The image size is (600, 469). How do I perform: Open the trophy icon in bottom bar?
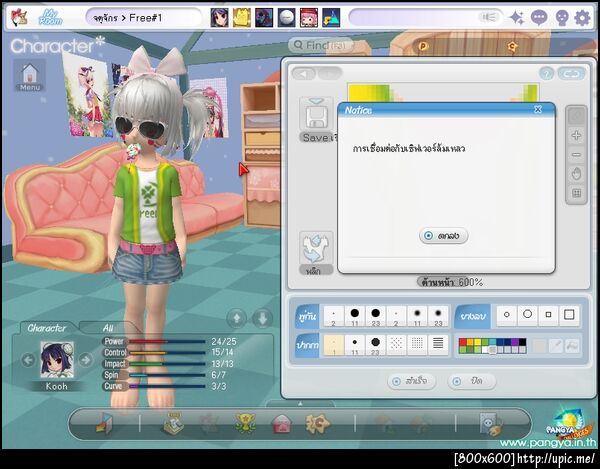tap(245, 423)
